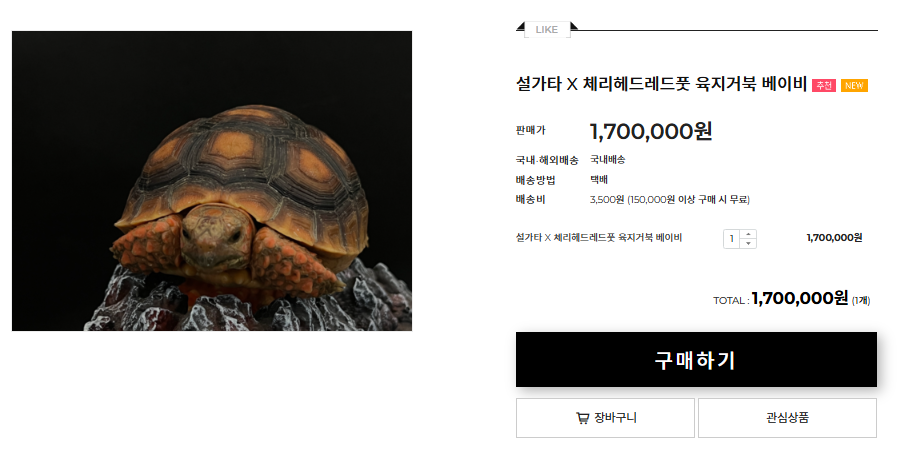Viewport: 903px width, 456px height.
Task: Click the item subtotal beside quantity
Action: pyautogui.click(x=834, y=237)
